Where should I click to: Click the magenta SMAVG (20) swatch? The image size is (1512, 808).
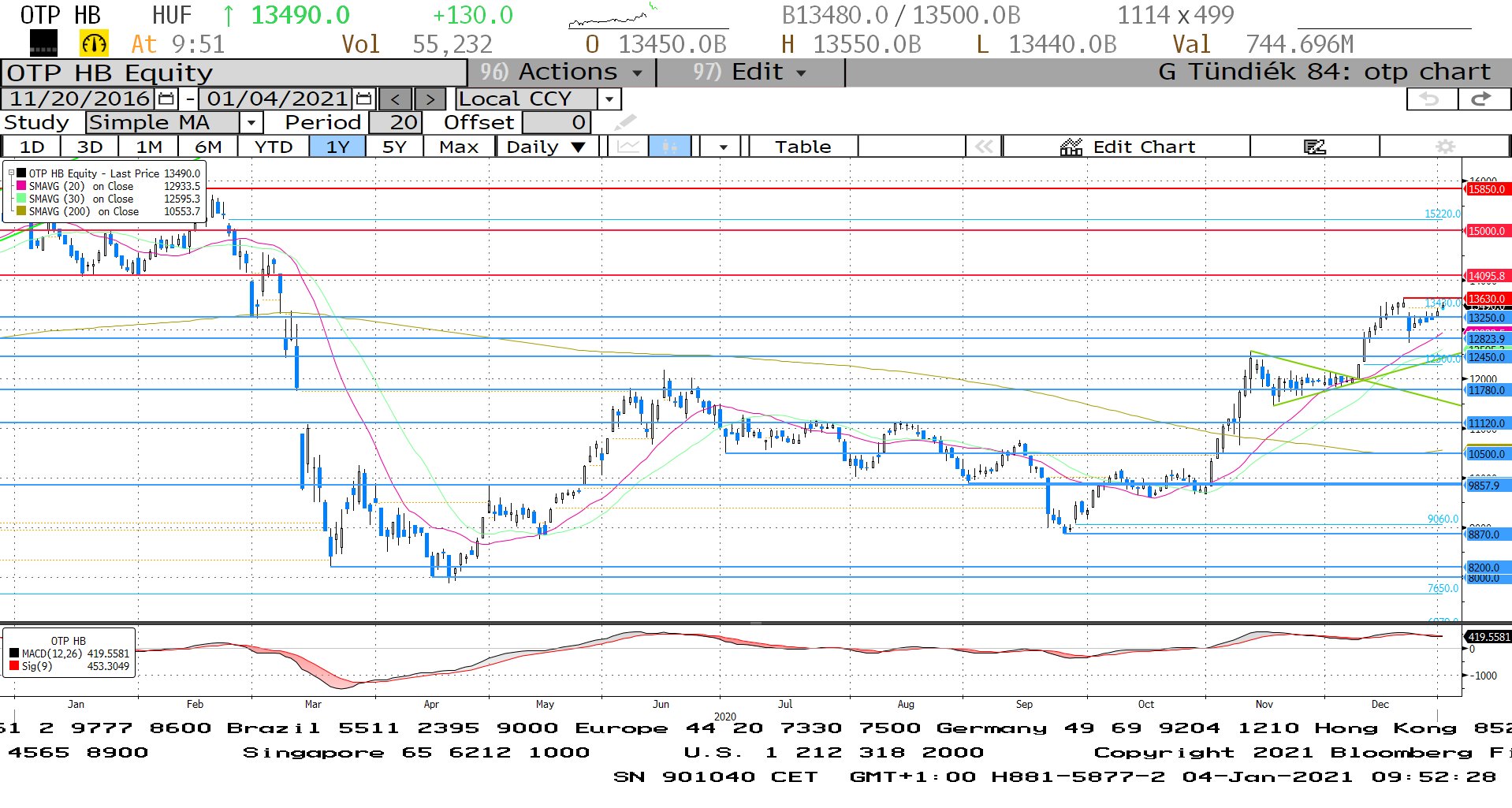pos(21,186)
